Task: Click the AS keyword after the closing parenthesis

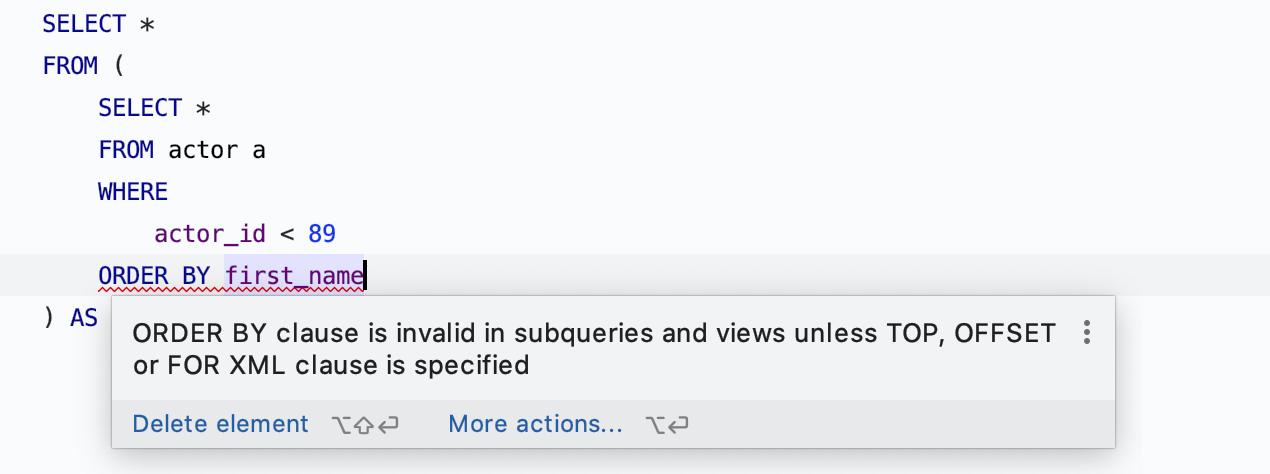Action: pos(84,318)
